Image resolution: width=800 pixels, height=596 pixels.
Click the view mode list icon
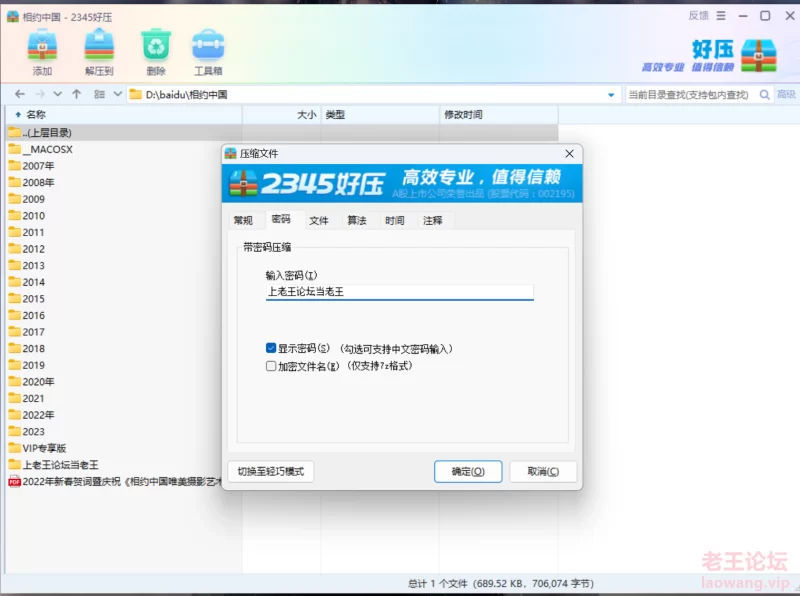coord(99,94)
